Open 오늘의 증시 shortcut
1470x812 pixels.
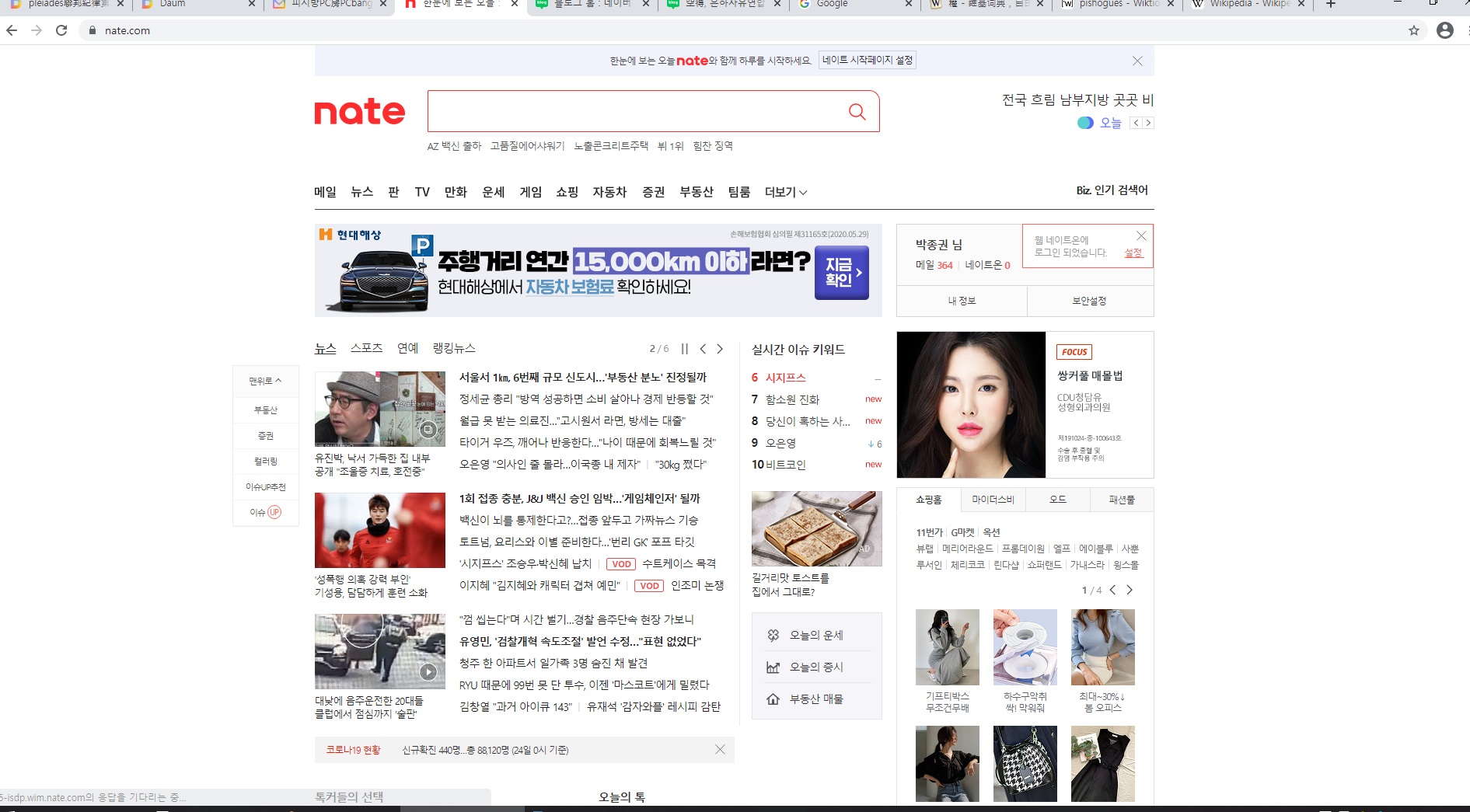pyautogui.click(x=816, y=667)
